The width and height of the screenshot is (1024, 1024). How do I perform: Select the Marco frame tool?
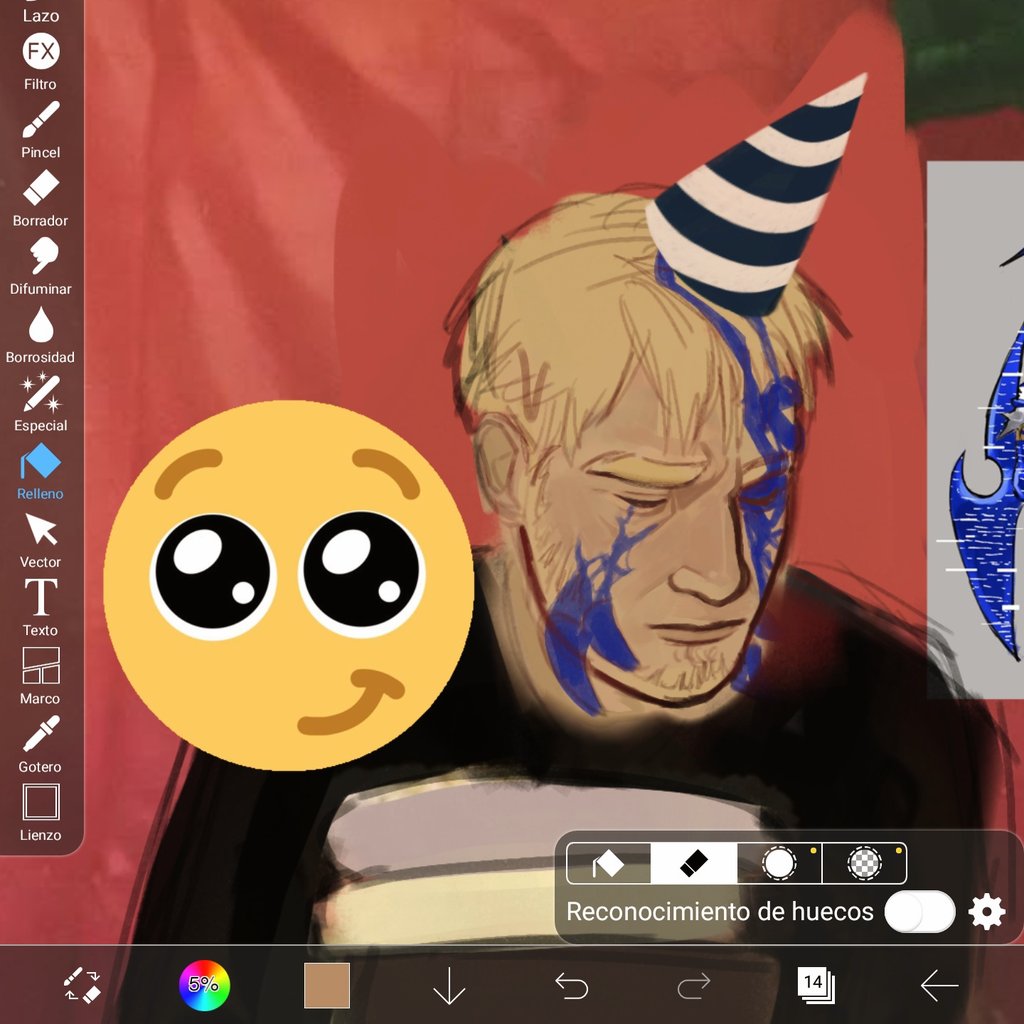coord(40,676)
